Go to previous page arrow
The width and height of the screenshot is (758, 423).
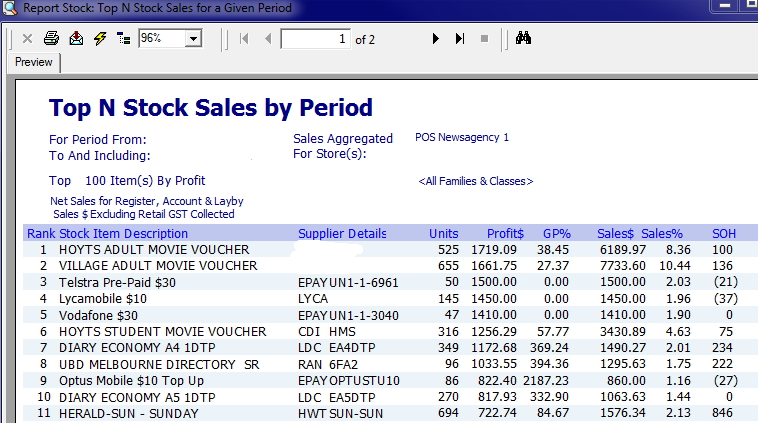point(268,39)
